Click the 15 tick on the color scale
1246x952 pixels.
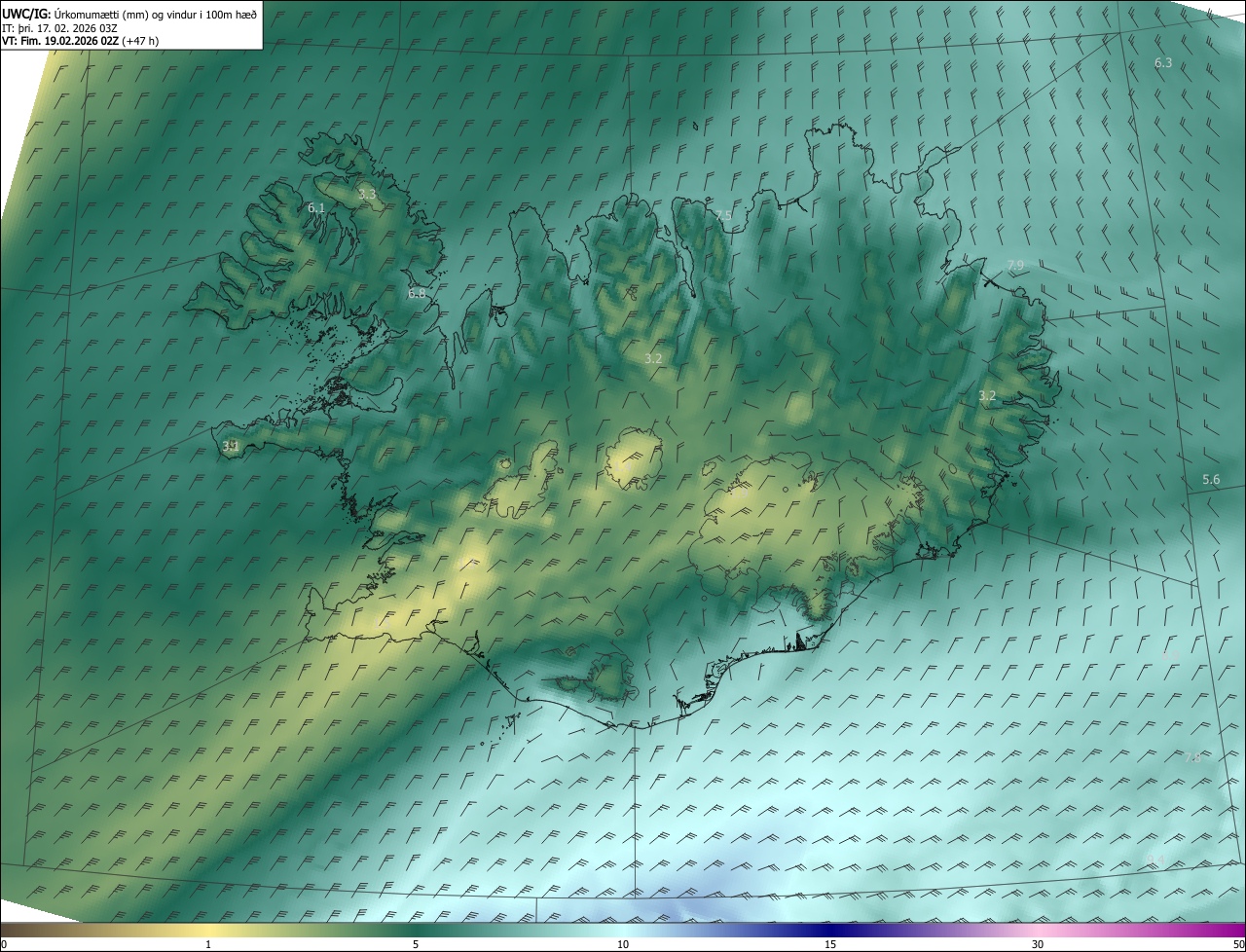(830, 945)
